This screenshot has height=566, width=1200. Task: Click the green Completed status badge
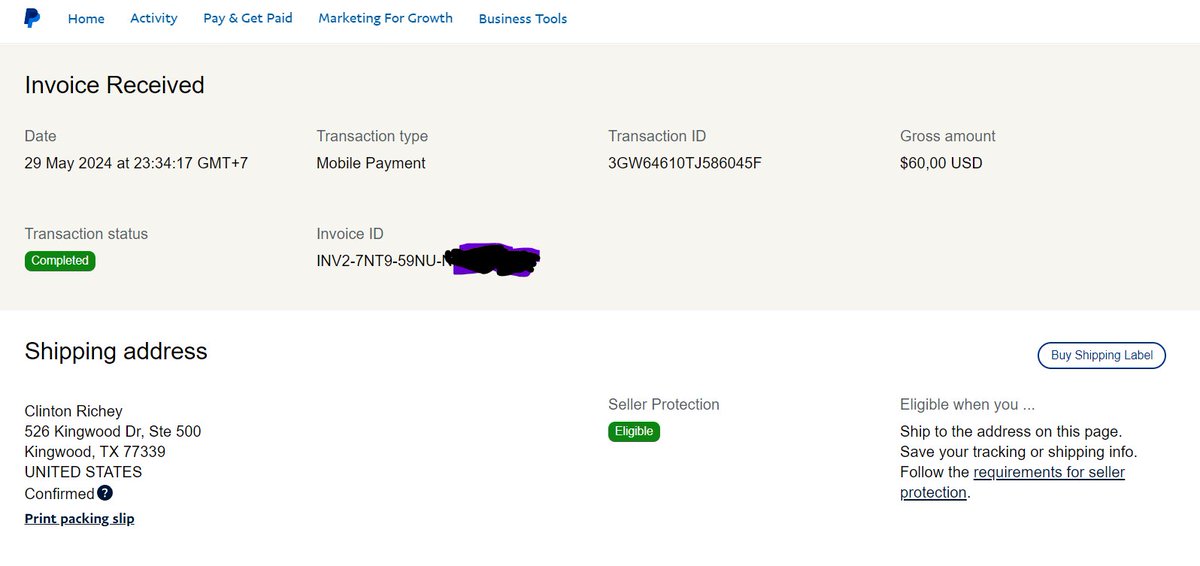click(60, 261)
